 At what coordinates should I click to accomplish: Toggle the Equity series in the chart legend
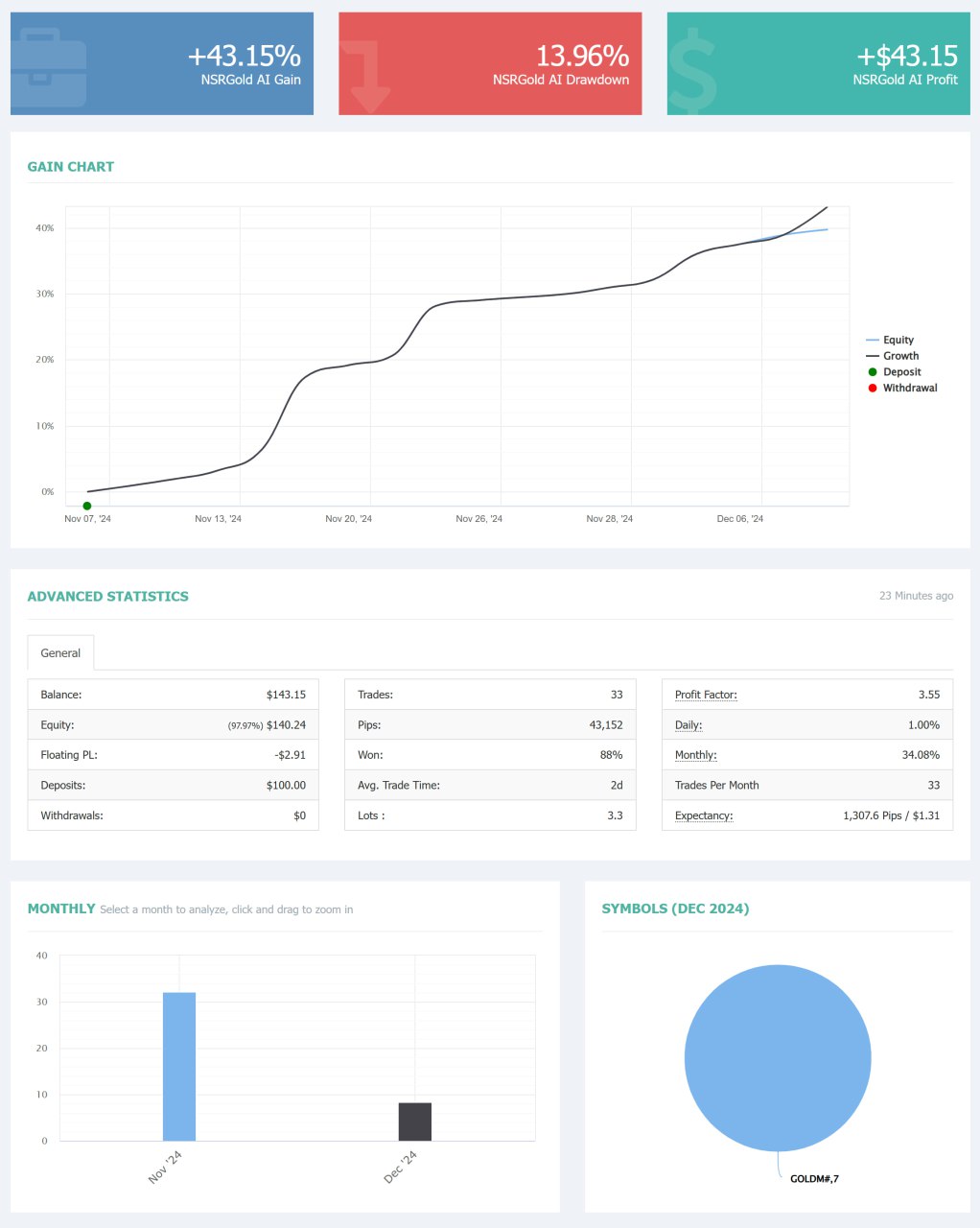(x=898, y=340)
